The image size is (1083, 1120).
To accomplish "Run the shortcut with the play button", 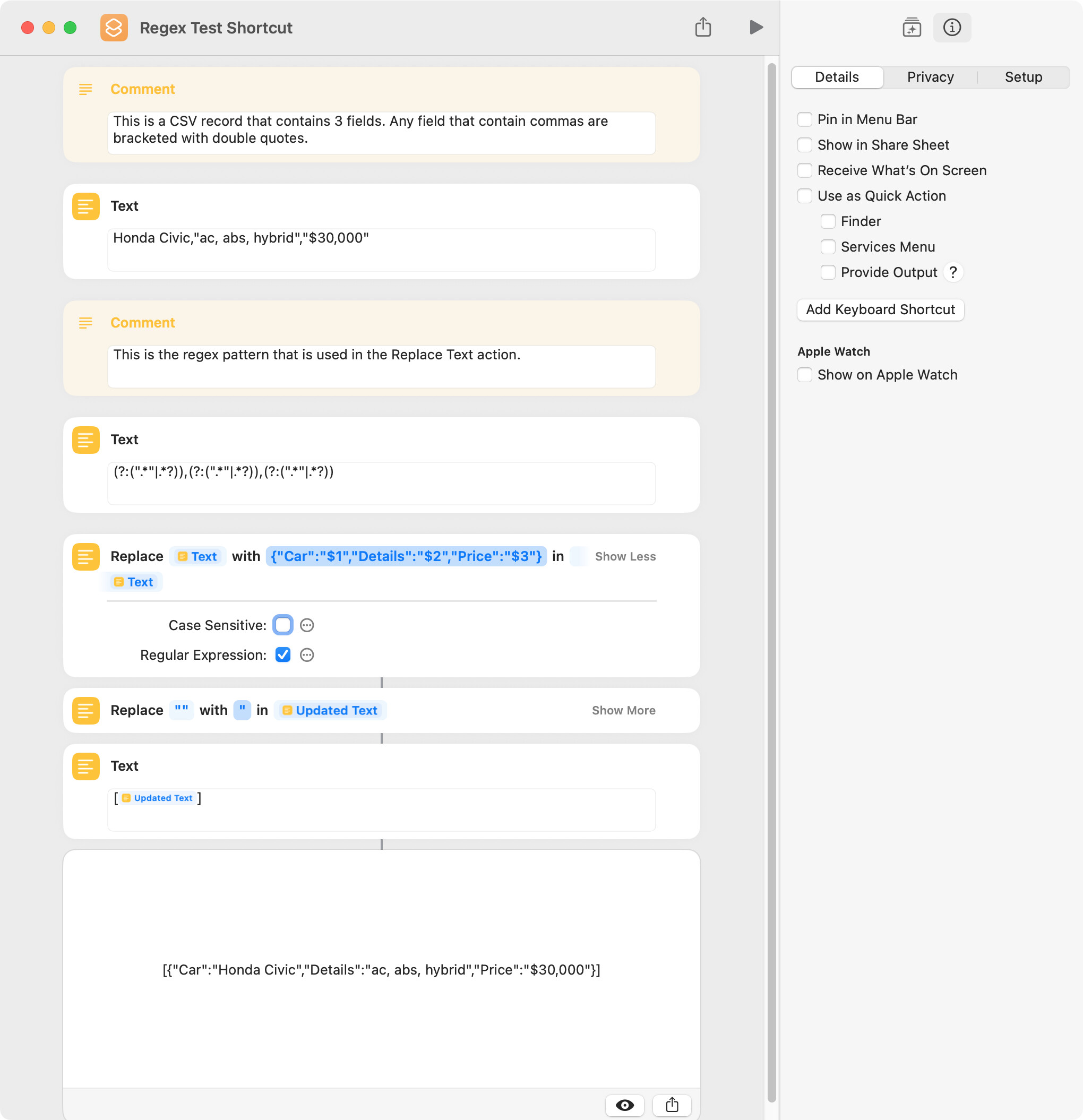I will click(x=755, y=27).
